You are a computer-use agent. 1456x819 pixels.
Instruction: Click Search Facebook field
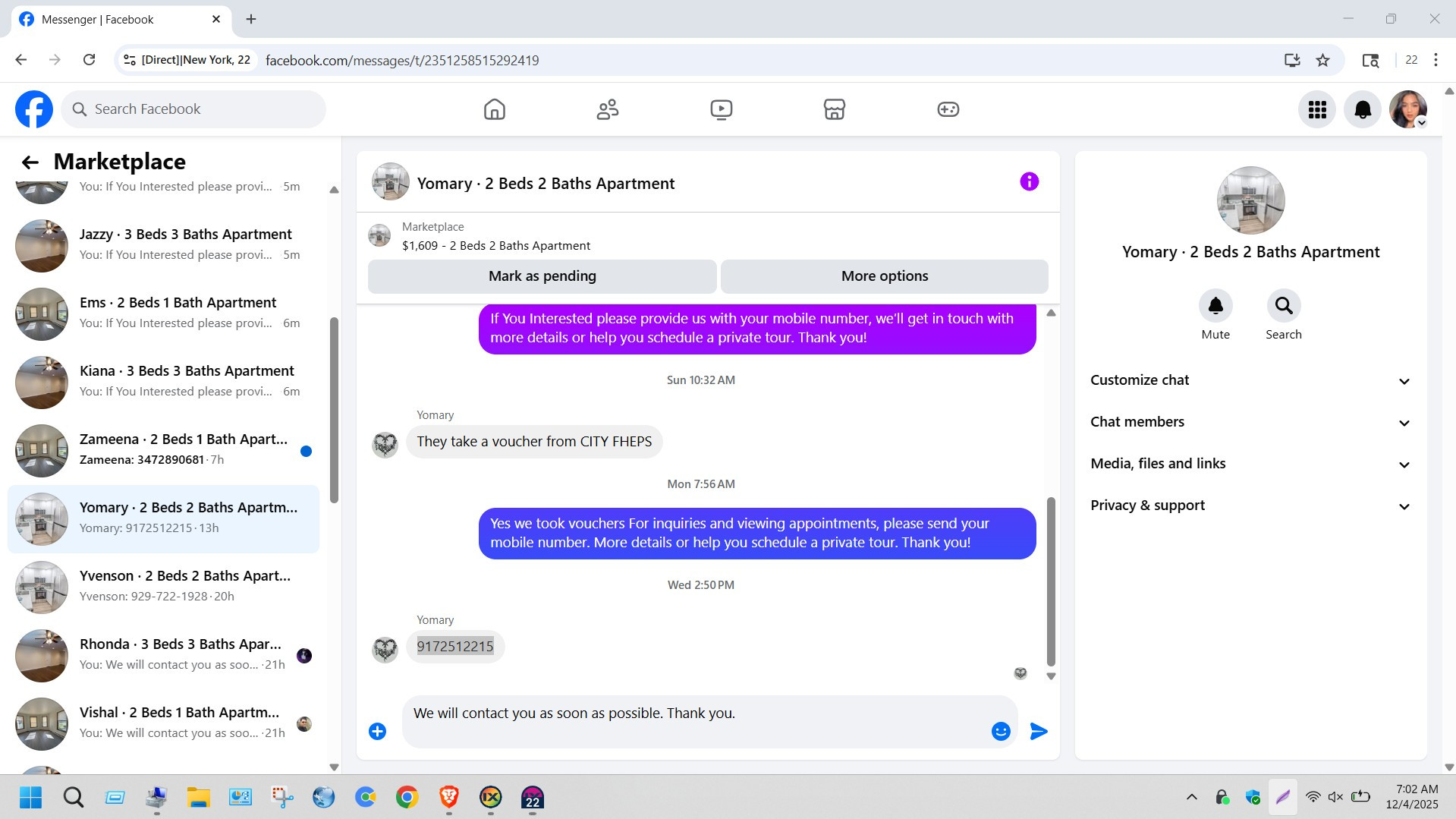[193, 109]
